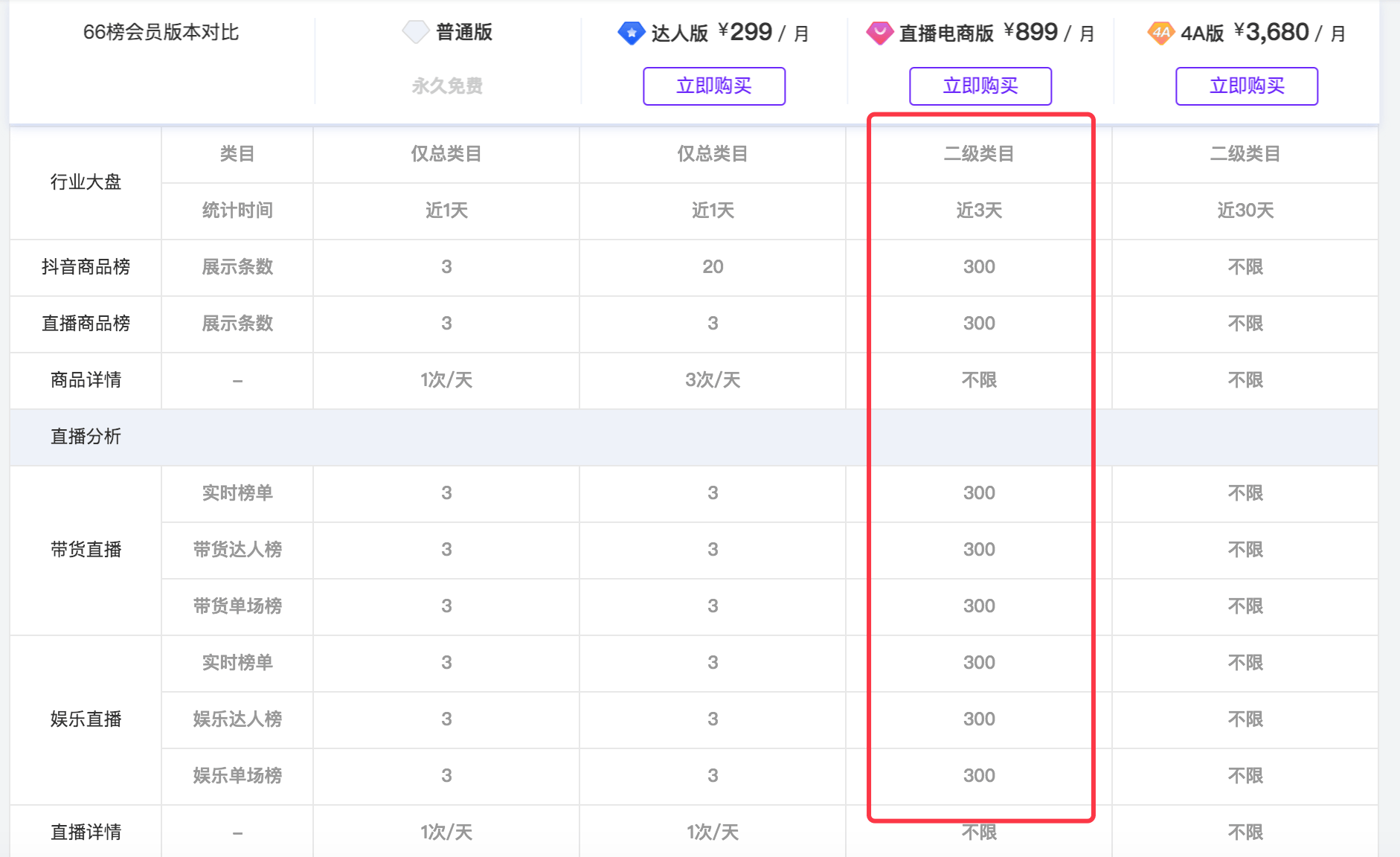This screenshot has width=1400, height=857.
Task: Select the 66榜会员版本对比 heading
Action: [161, 32]
